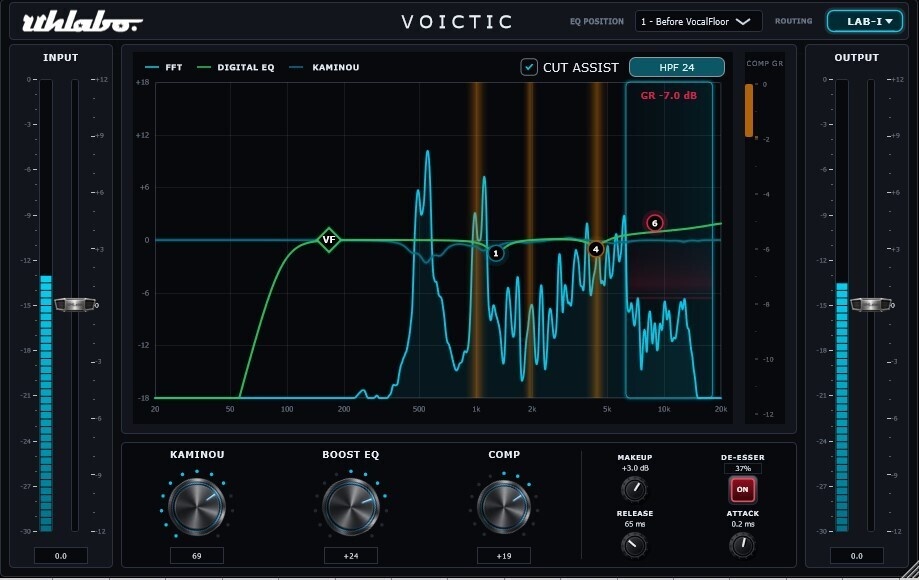Click the COMP value field +19

coord(504,556)
